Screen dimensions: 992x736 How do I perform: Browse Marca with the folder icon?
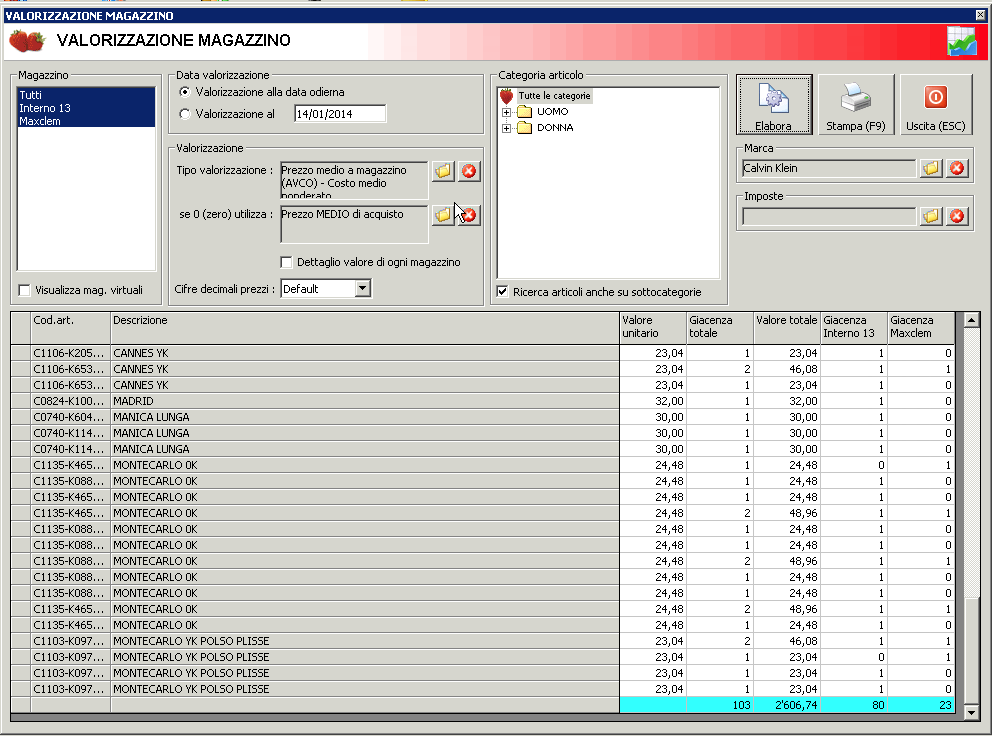tap(931, 168)
